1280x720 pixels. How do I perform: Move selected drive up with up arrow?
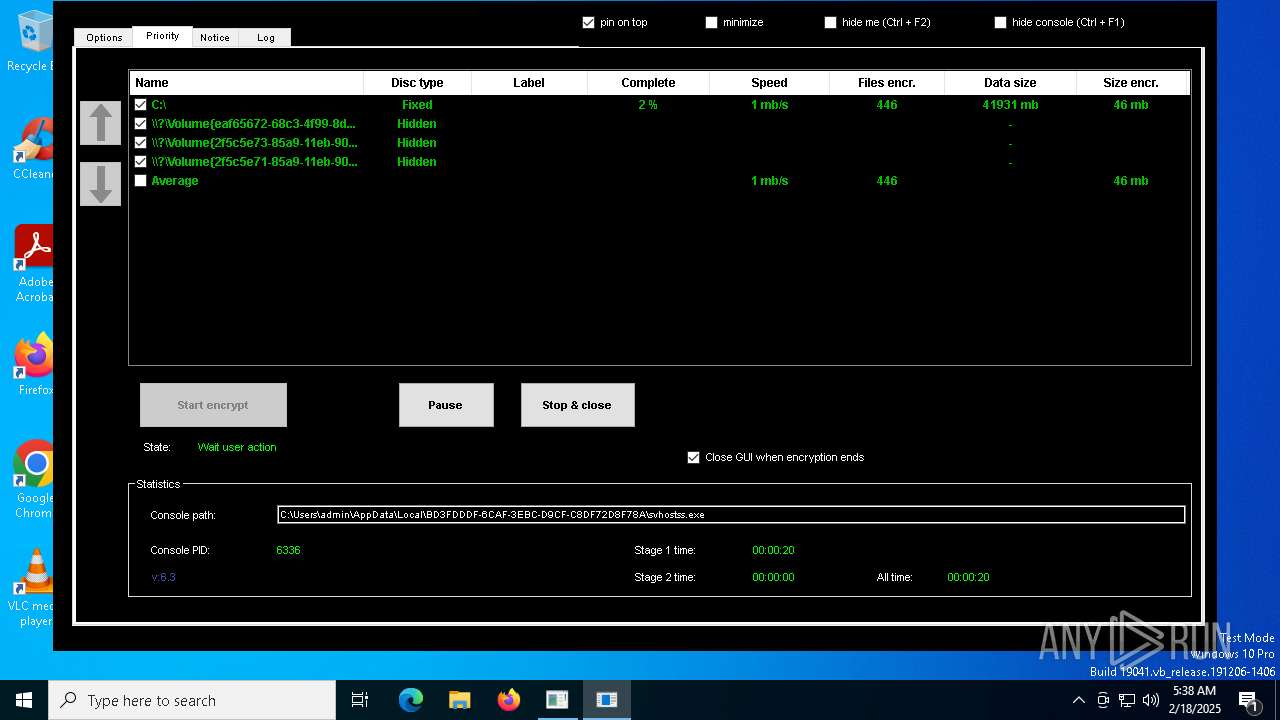click(100, 123)
